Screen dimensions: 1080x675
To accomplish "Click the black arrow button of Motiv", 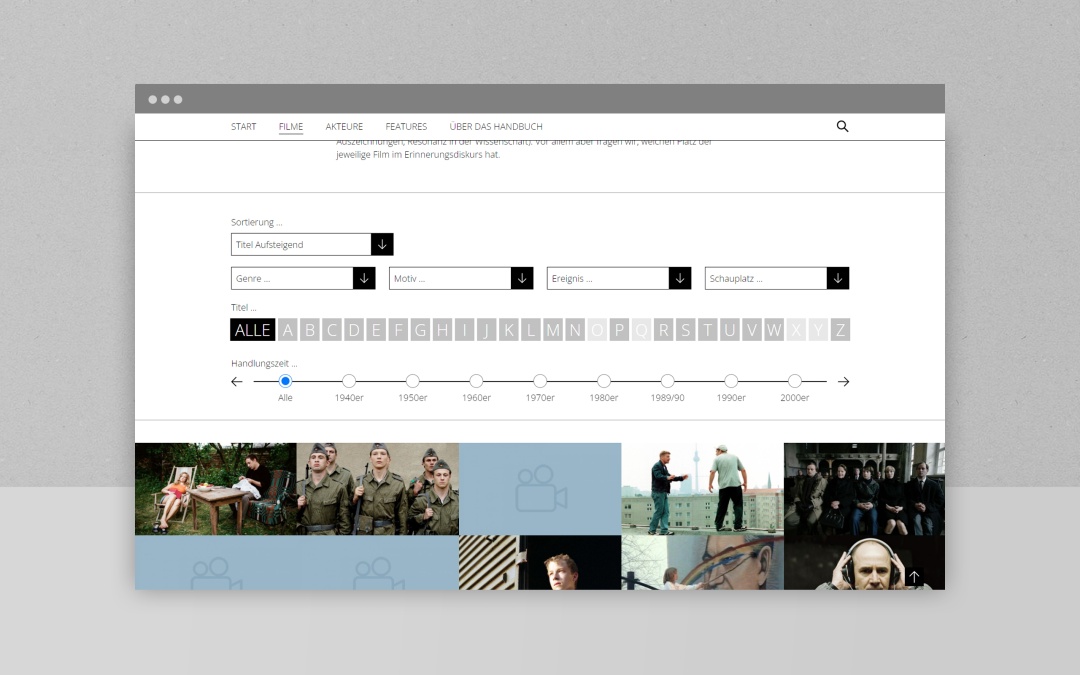I will [522, 278].
